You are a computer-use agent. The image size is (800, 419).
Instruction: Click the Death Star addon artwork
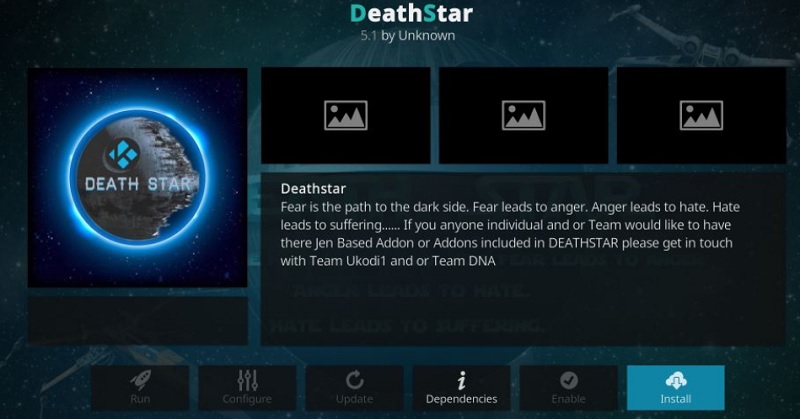pyautogui.click(x=137, y=178)
